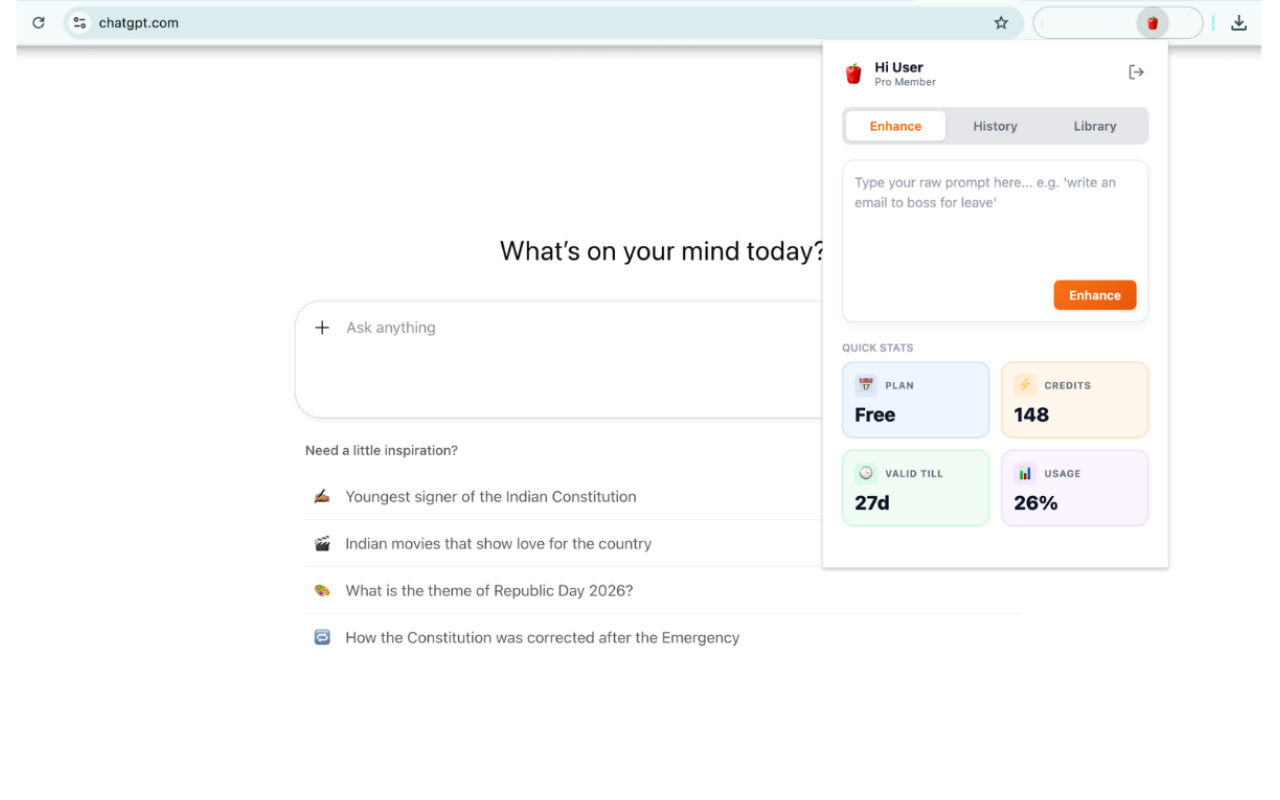Select the Indian Constitution youngest signer prompt

click(x=490, y=496)
